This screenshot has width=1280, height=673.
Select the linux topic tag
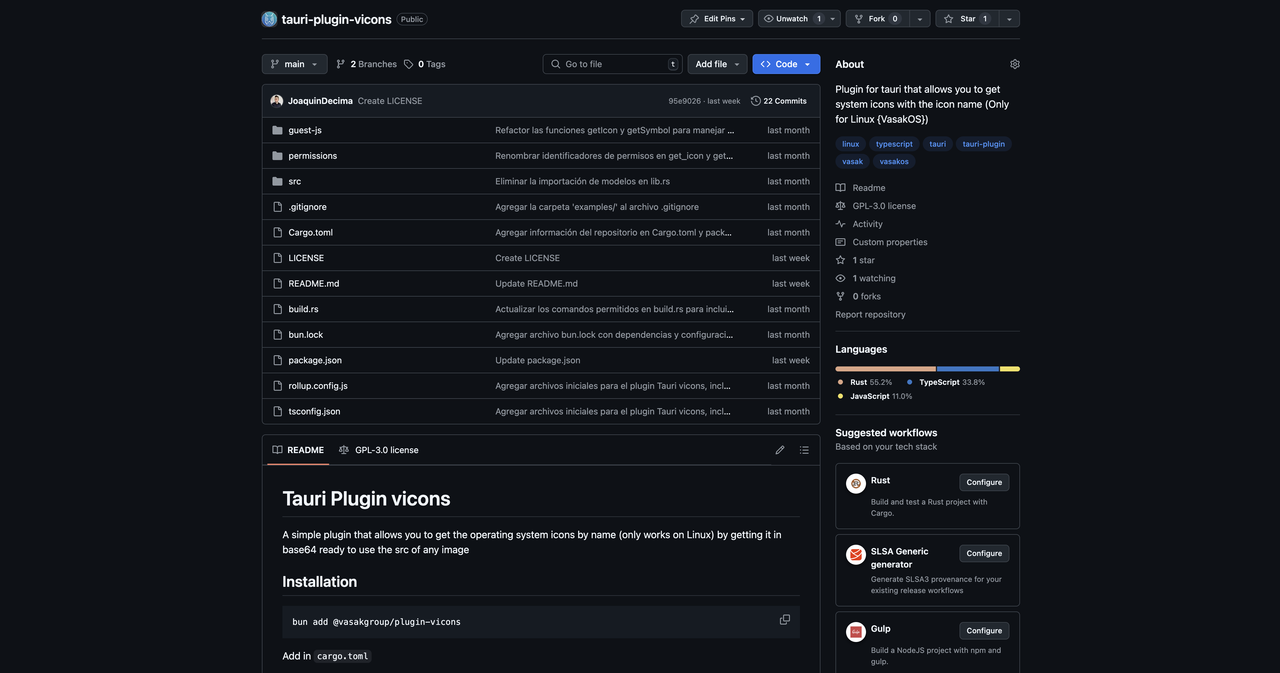coord(851,144)
